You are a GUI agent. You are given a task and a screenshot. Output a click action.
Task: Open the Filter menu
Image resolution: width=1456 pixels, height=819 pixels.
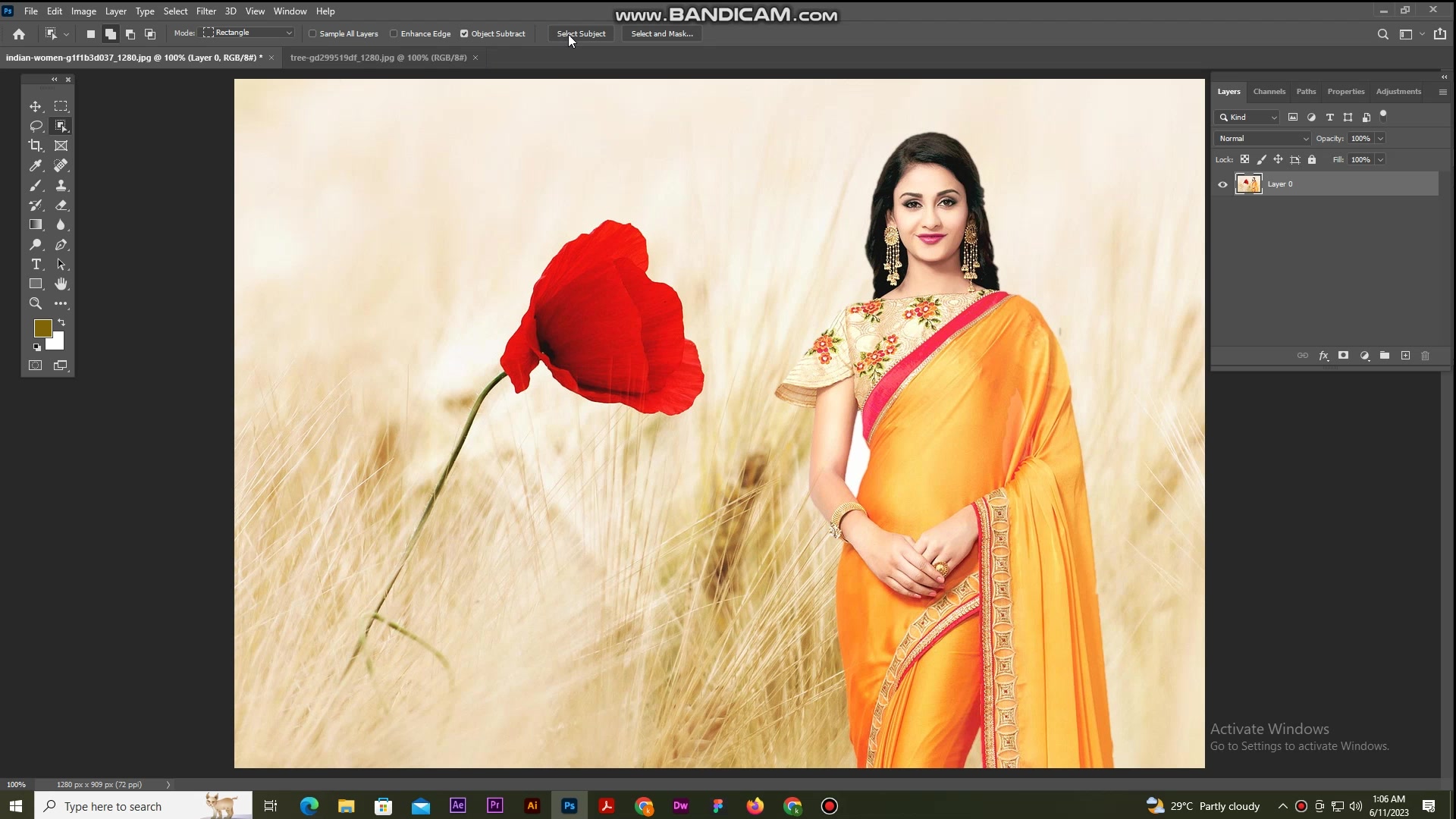pyautogui.click(x=206, y=11)
